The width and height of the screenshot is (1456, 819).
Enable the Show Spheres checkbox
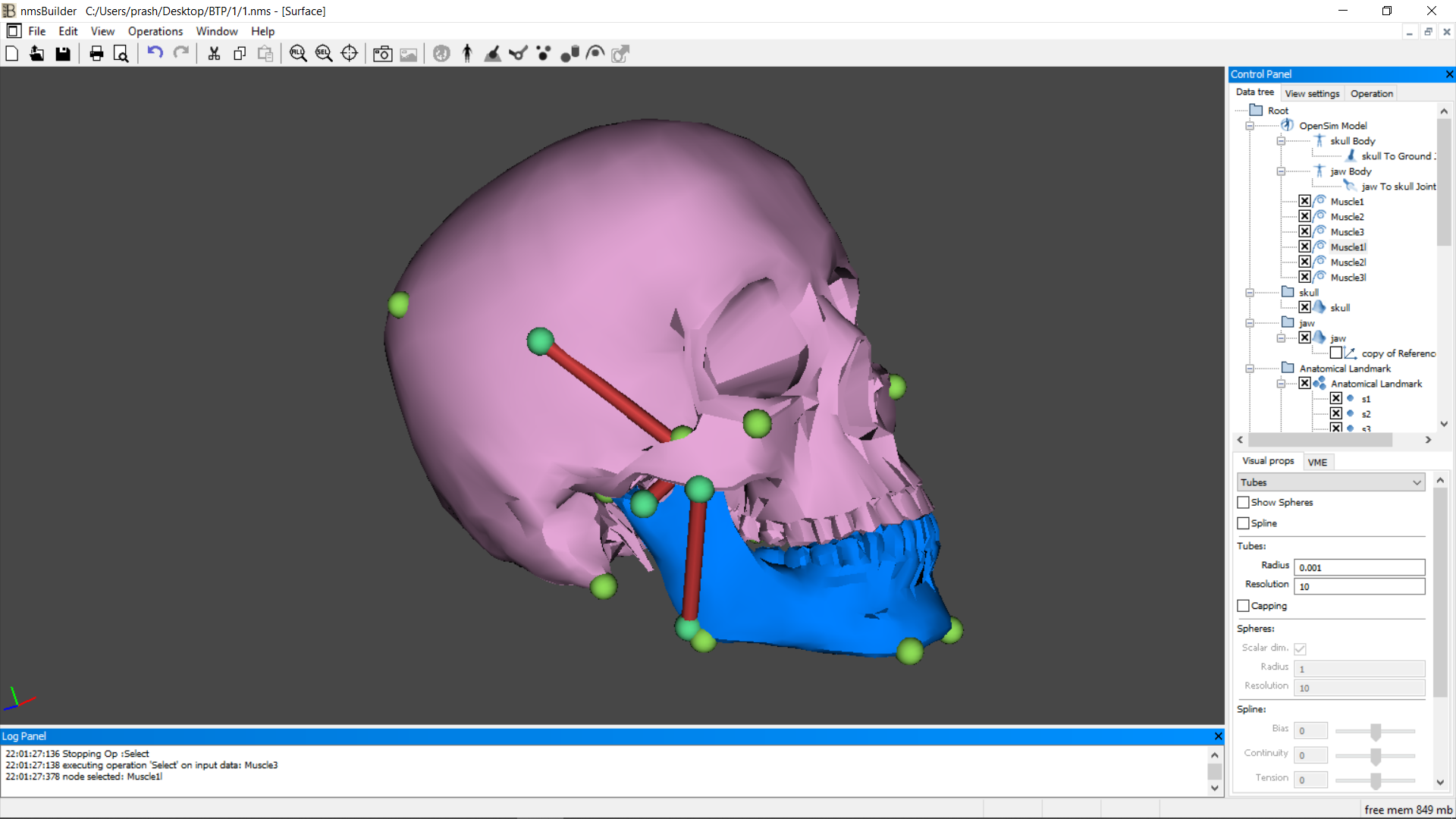pyautogui.click(x=1243, y=502)
